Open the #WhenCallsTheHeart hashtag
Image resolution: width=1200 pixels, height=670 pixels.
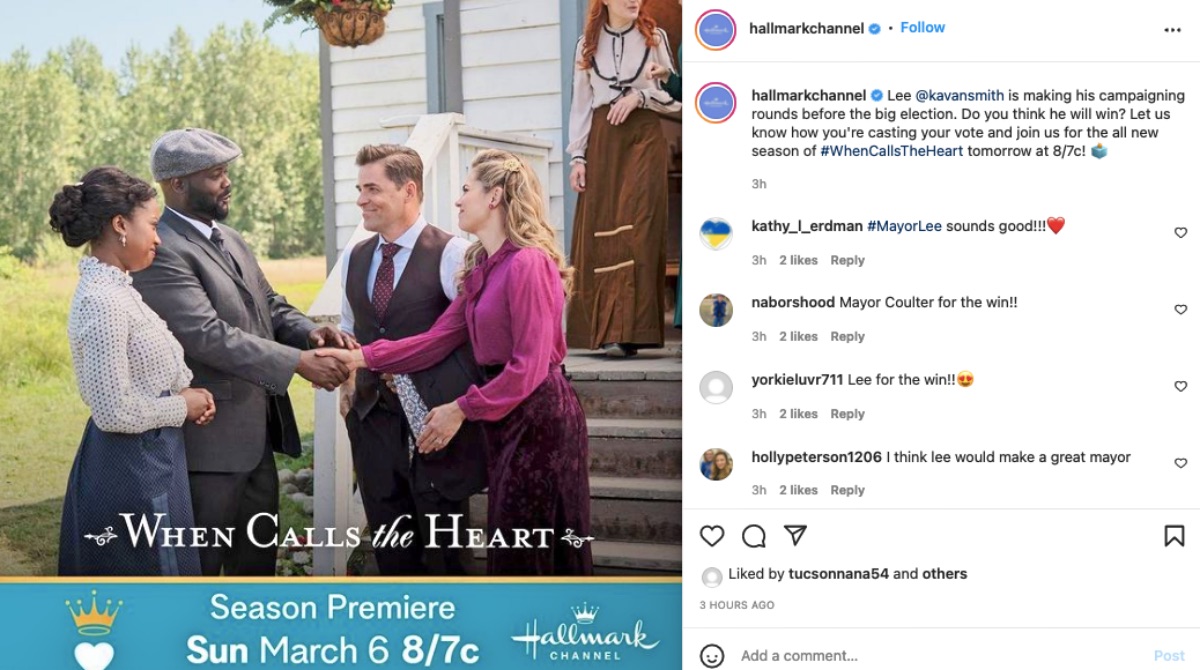pos(891,151)
